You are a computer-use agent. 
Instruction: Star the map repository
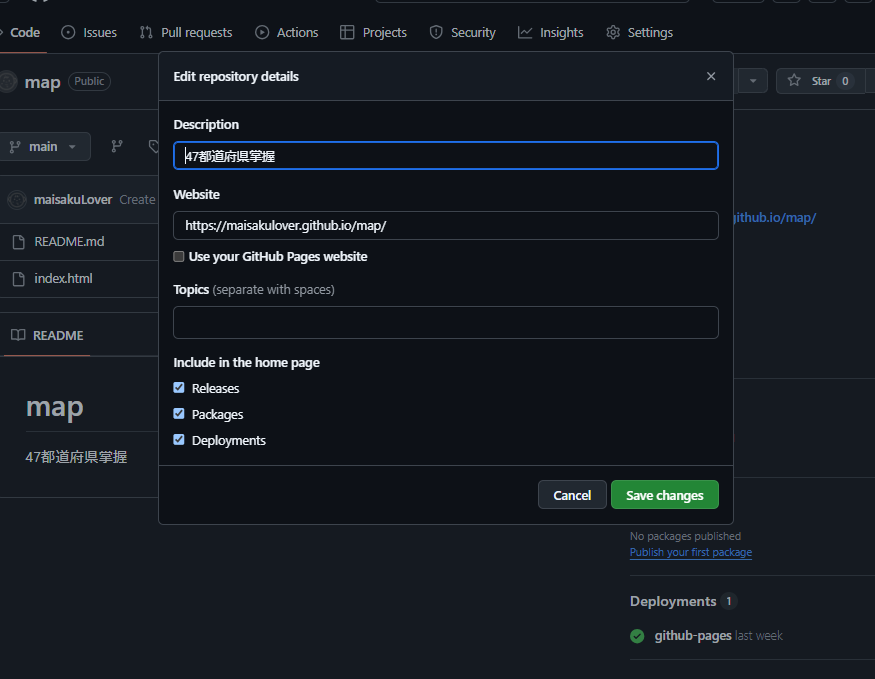click(820, 81)
